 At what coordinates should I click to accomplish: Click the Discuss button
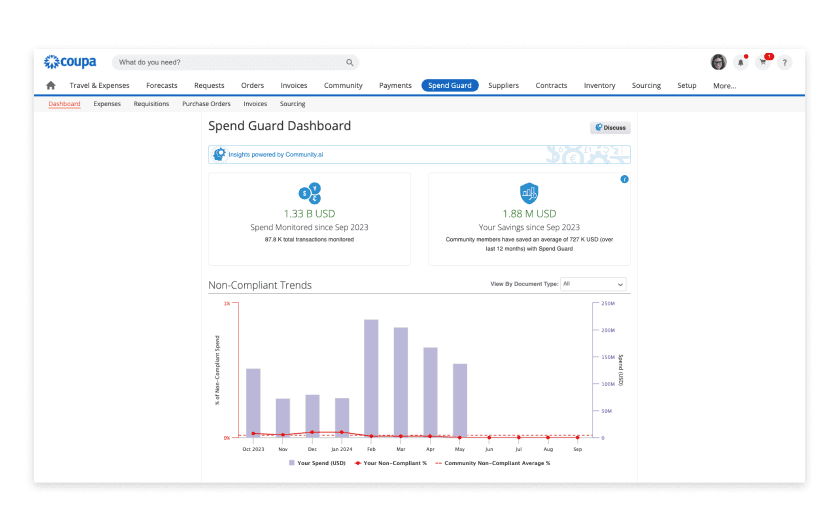pos(610,128)
